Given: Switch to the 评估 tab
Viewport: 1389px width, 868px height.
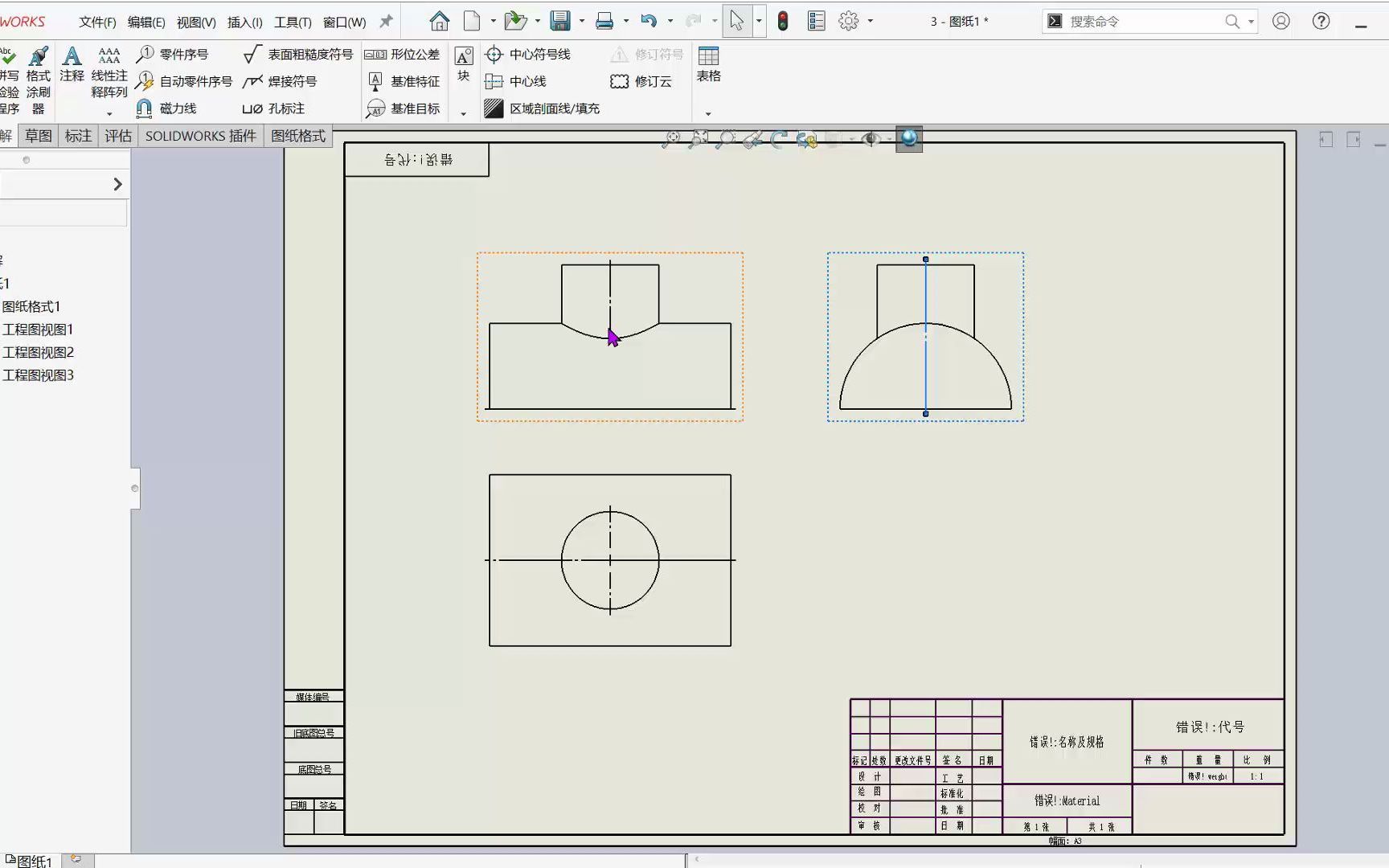Looking at the screenshot, I should point(118,136).
